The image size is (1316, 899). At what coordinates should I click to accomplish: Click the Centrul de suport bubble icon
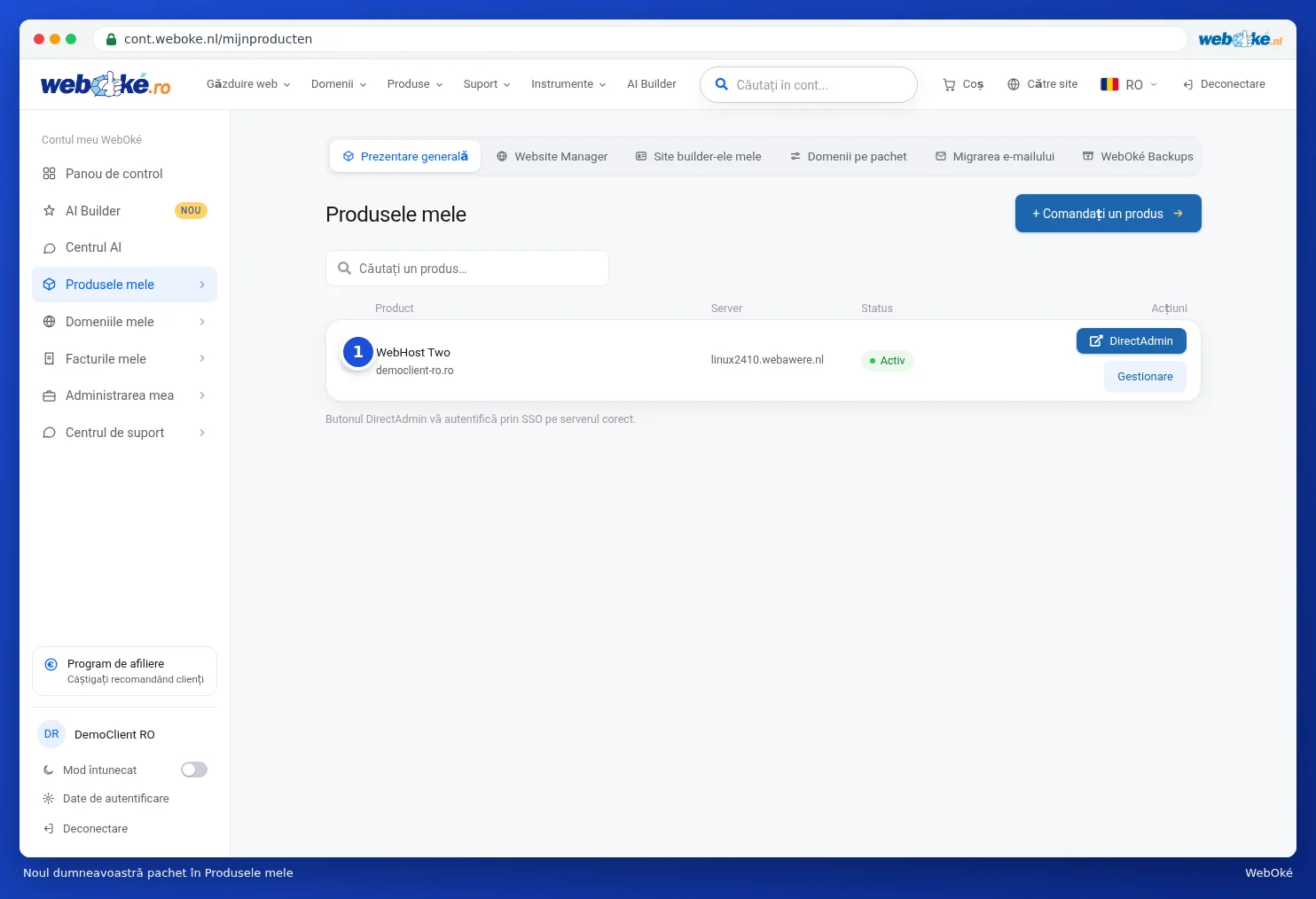pyautogui.click(x=50, y=433)
